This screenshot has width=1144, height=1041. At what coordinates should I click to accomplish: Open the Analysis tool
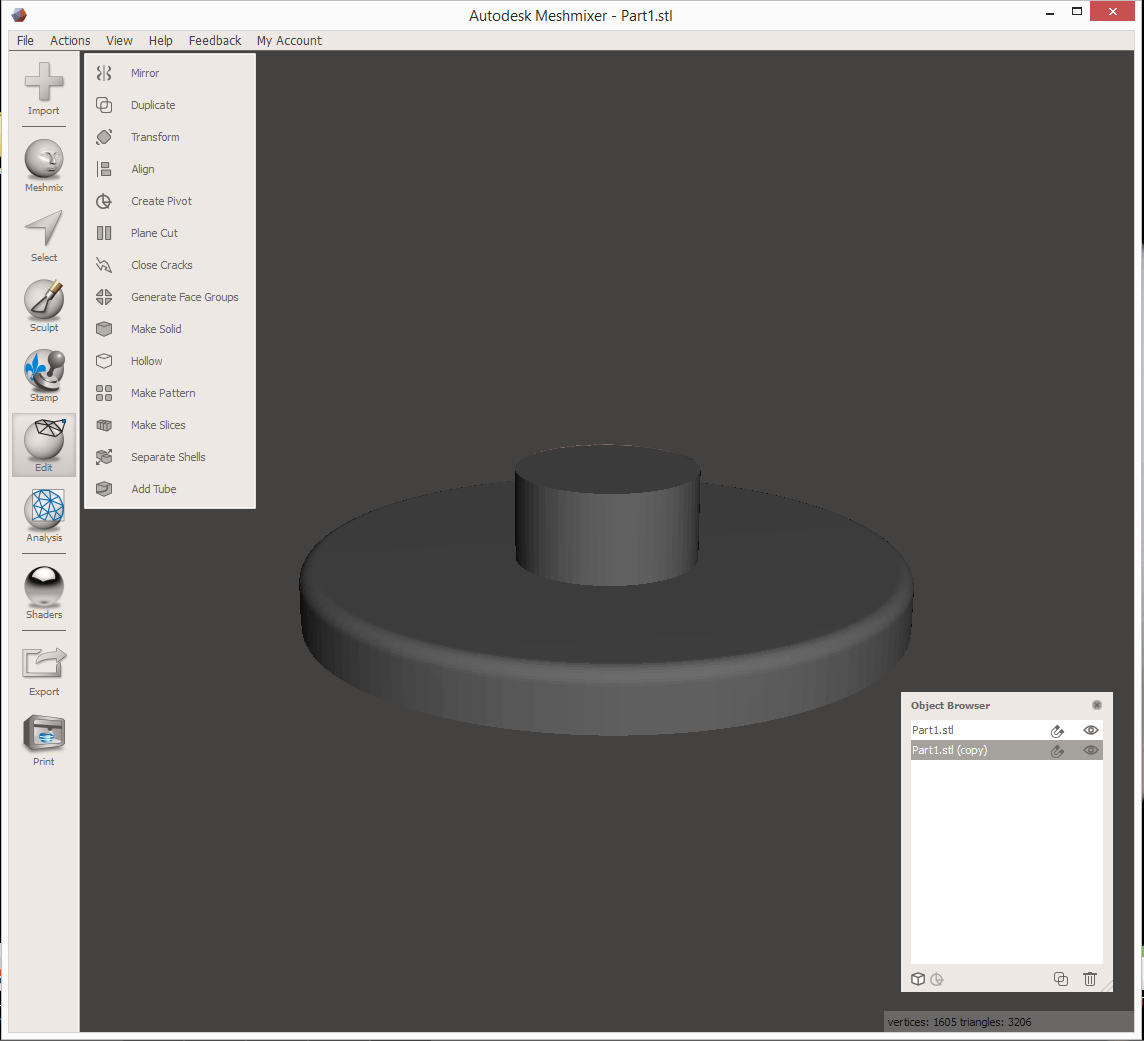pyautogui.click(x=44, y=516)
